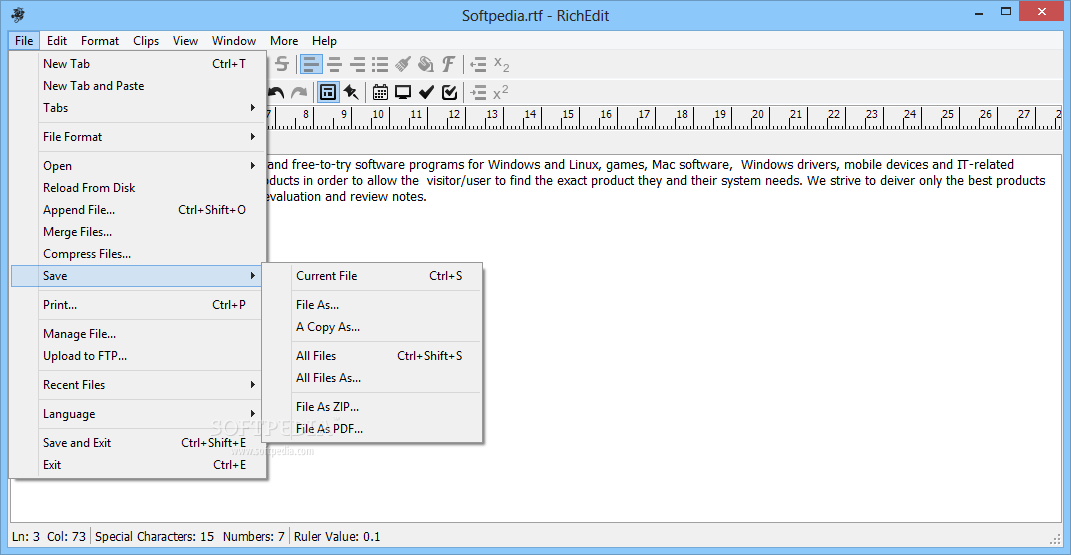Choose Exit from File menu
The width and height of the screenshot is (1071, 555).
tap(137, 465)
